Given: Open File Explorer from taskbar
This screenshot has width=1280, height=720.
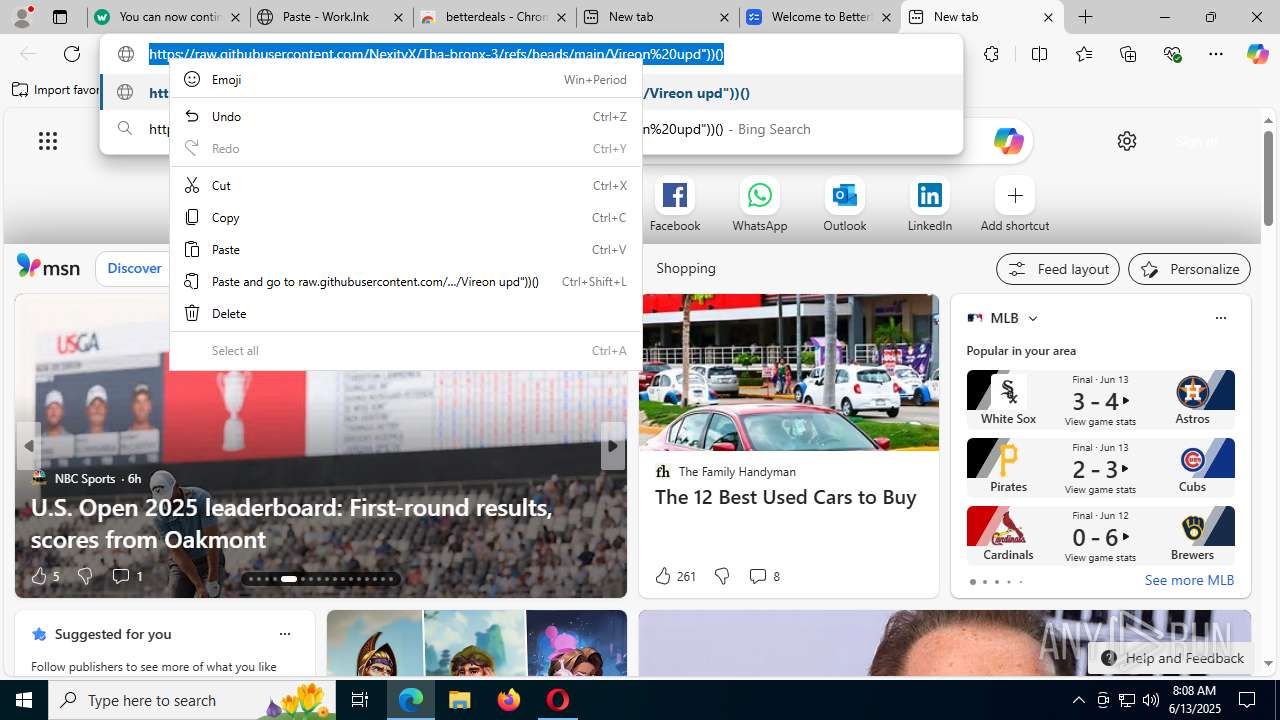Looking at the screenshot, I should tap(459, 700).
